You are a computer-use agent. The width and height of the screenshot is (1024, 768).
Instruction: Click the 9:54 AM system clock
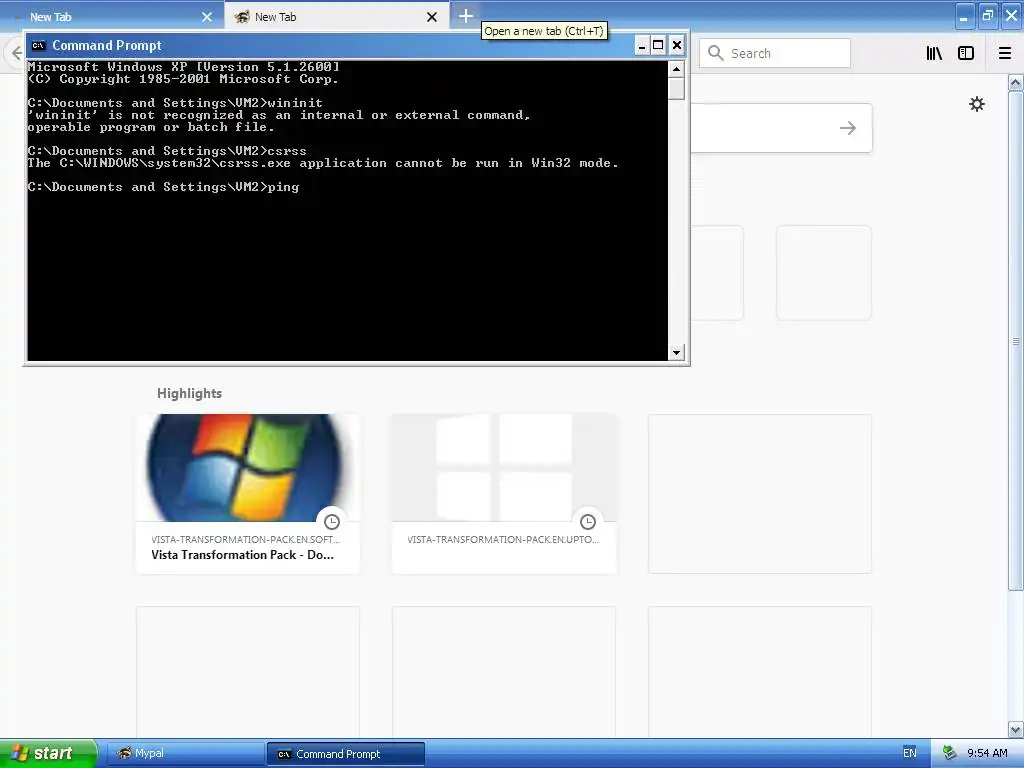[x=987, y=753]
